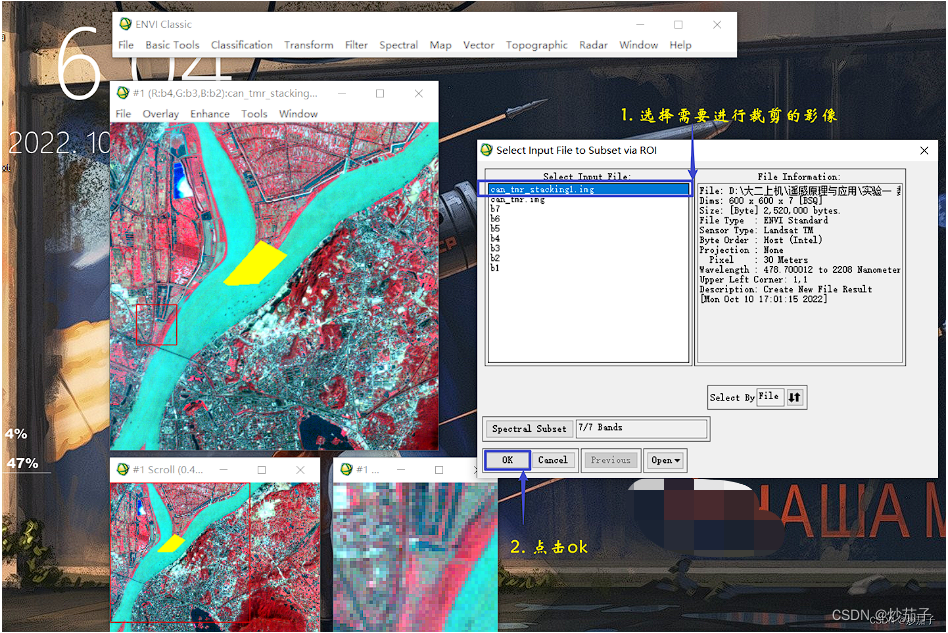Image resolution: width=948 pixels, height=633 pixels.
Task: Open Vector menu
Action: [x=478, y=45]
